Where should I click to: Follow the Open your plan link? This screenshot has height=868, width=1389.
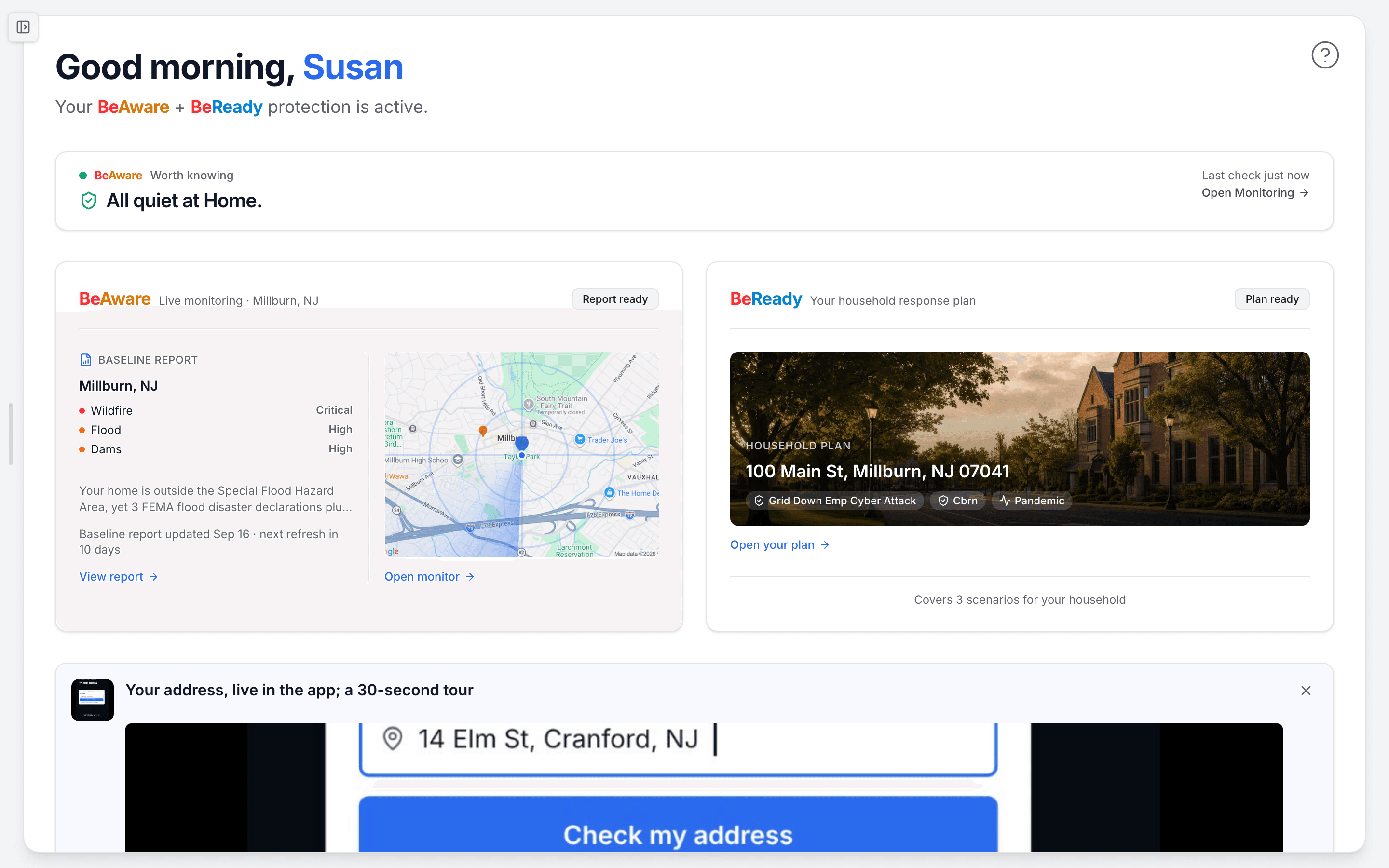[x=779, y=545]
